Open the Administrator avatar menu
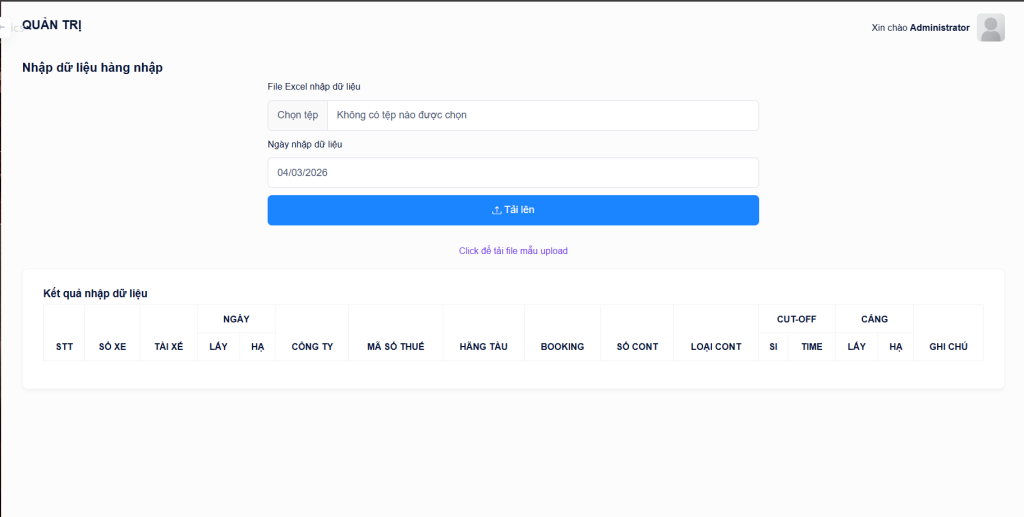 pos(990,28)
